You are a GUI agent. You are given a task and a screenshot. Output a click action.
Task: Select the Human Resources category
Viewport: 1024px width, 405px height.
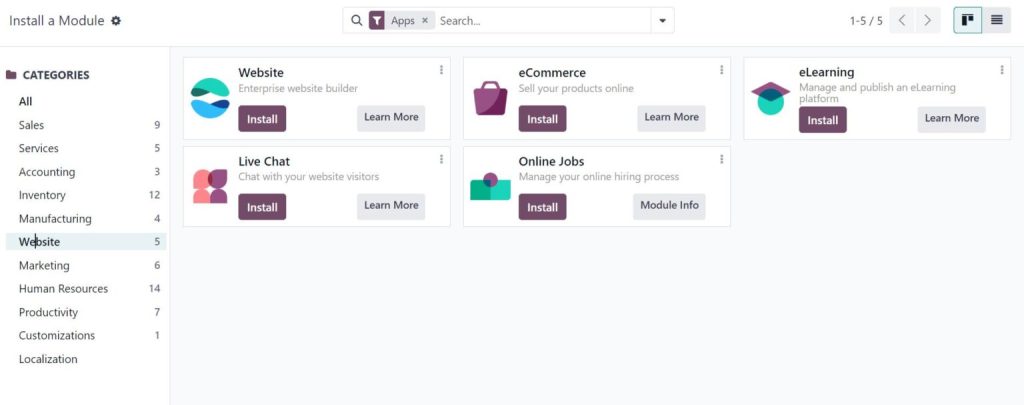63,289
